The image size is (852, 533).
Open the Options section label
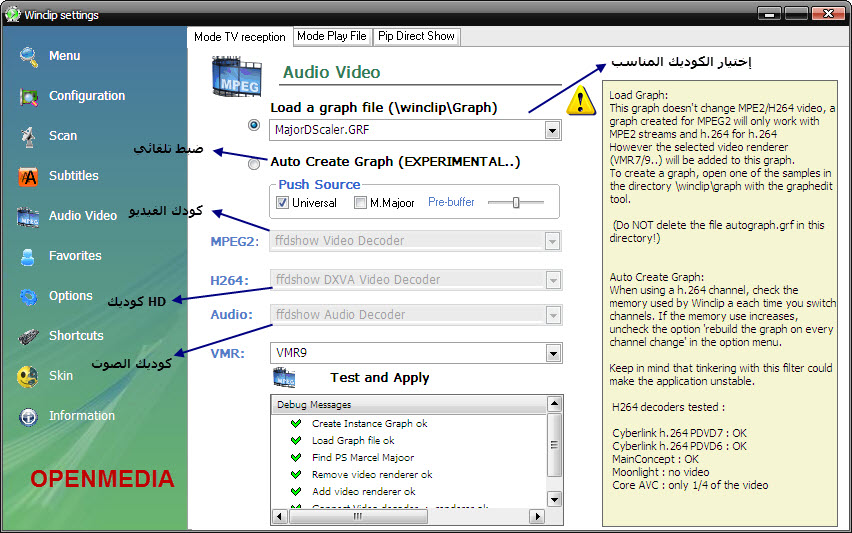pos(71,296)
